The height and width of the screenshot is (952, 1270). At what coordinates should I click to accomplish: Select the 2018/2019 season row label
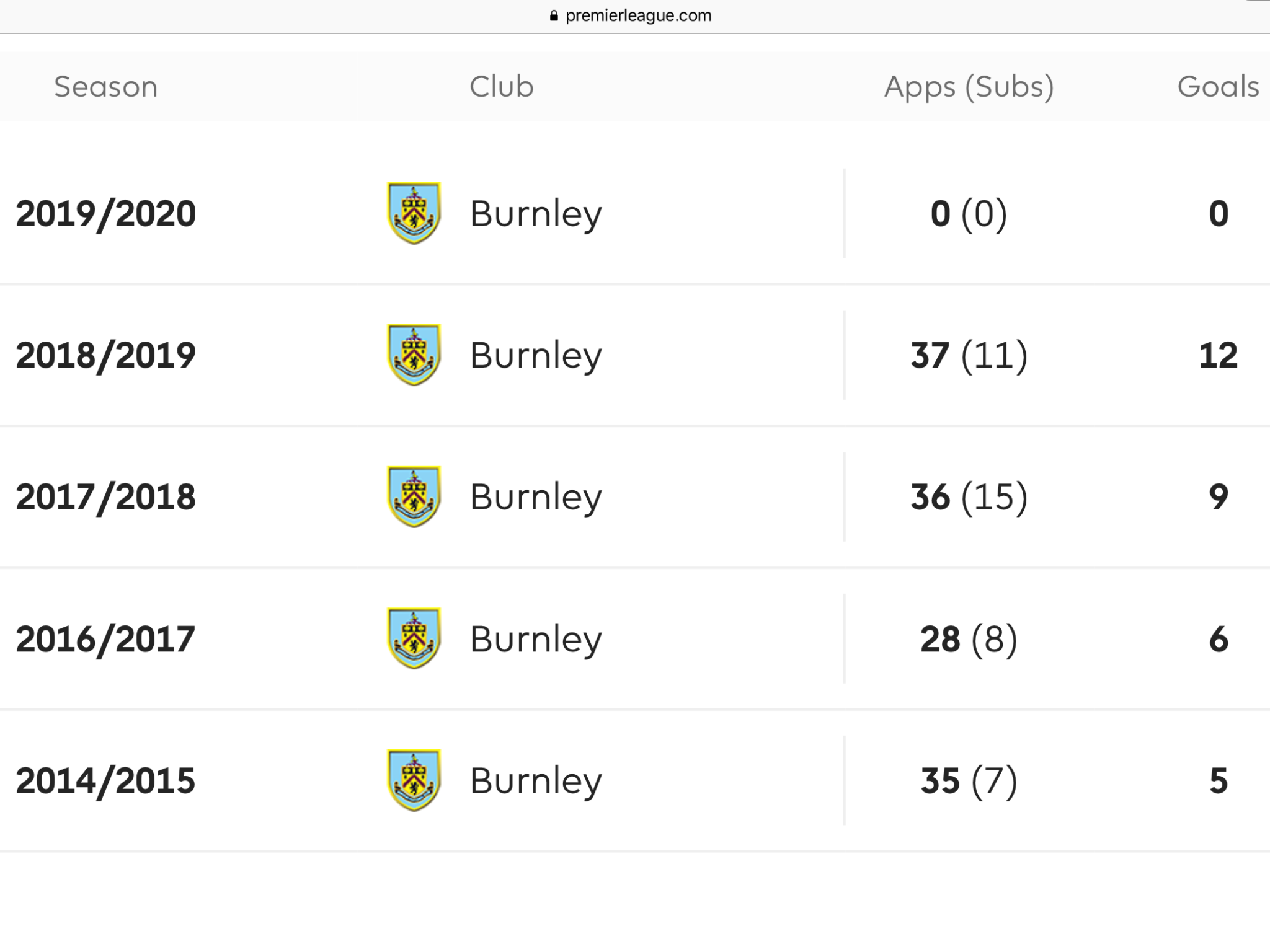pos(105,355)
